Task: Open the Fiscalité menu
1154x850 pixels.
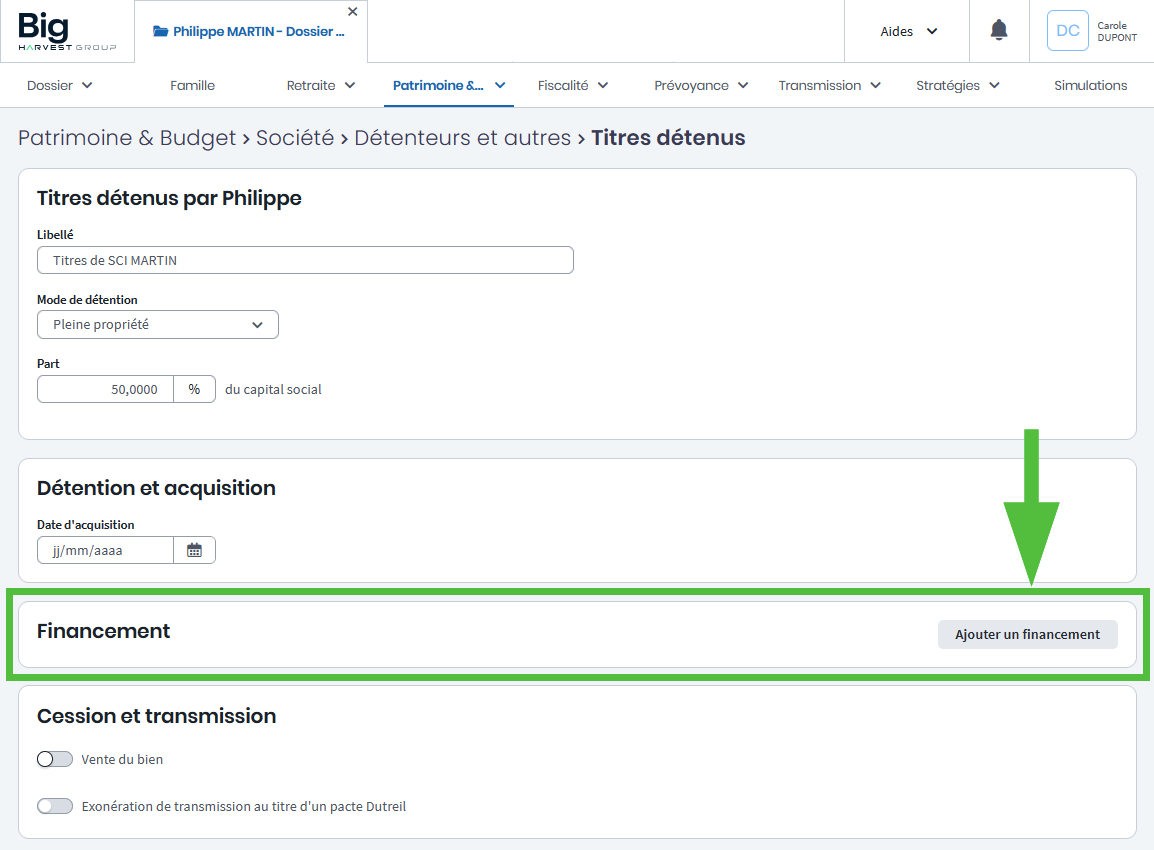Action: (572, 85)
